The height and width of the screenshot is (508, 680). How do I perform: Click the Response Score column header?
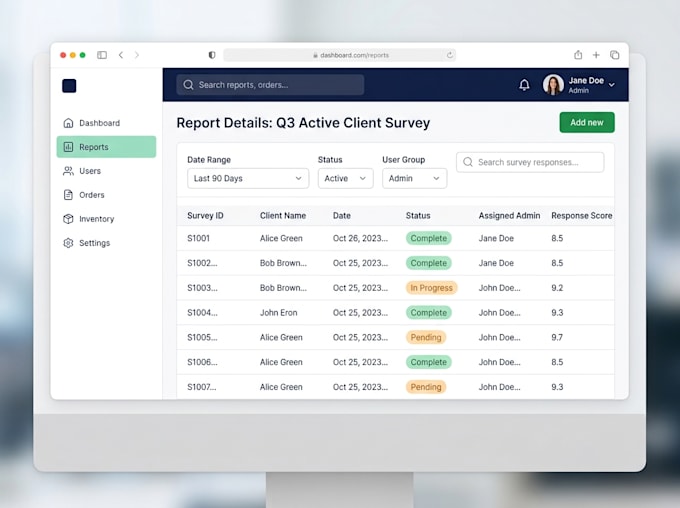[582, 216]
